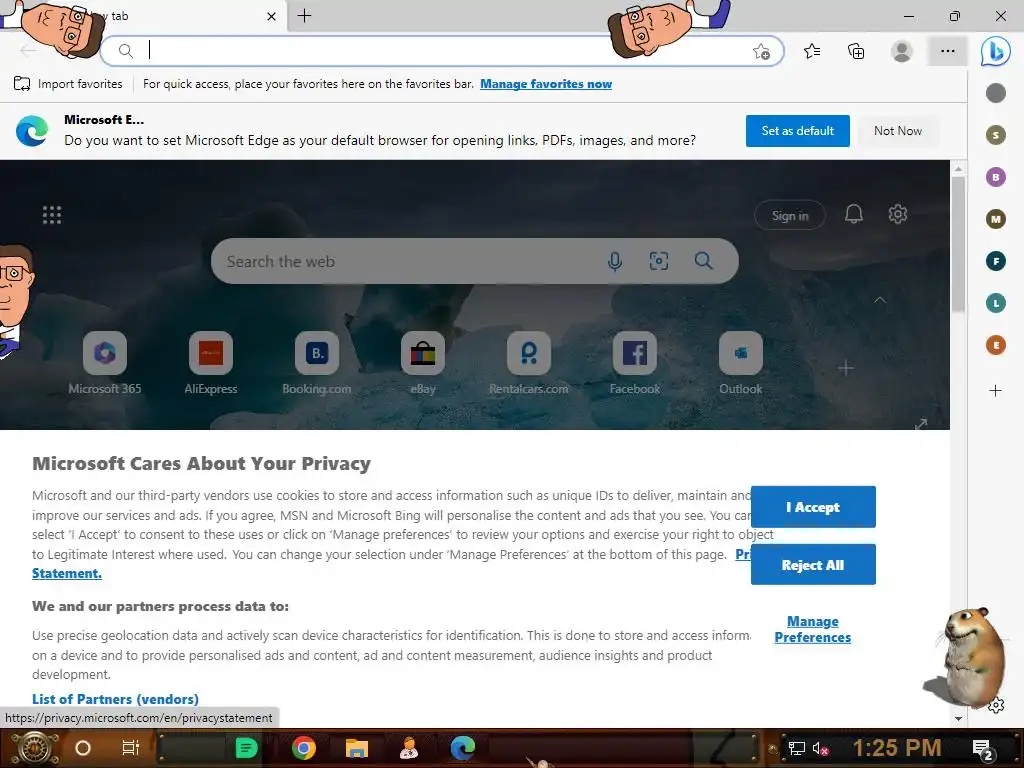Screen dimensions: 1024x768
Task: Open the Collections icon in toolbar
Action: 856,51
